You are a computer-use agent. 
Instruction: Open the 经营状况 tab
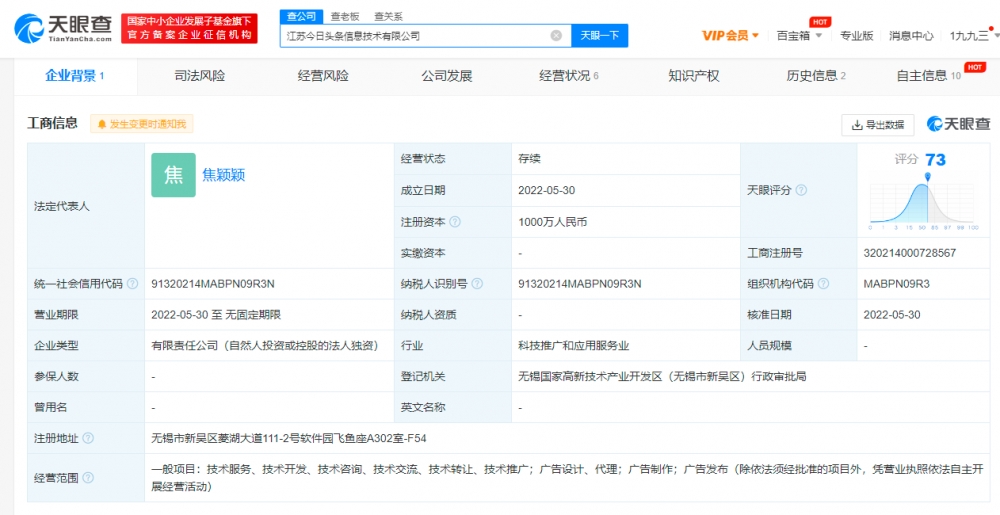[x=569, y=76]
